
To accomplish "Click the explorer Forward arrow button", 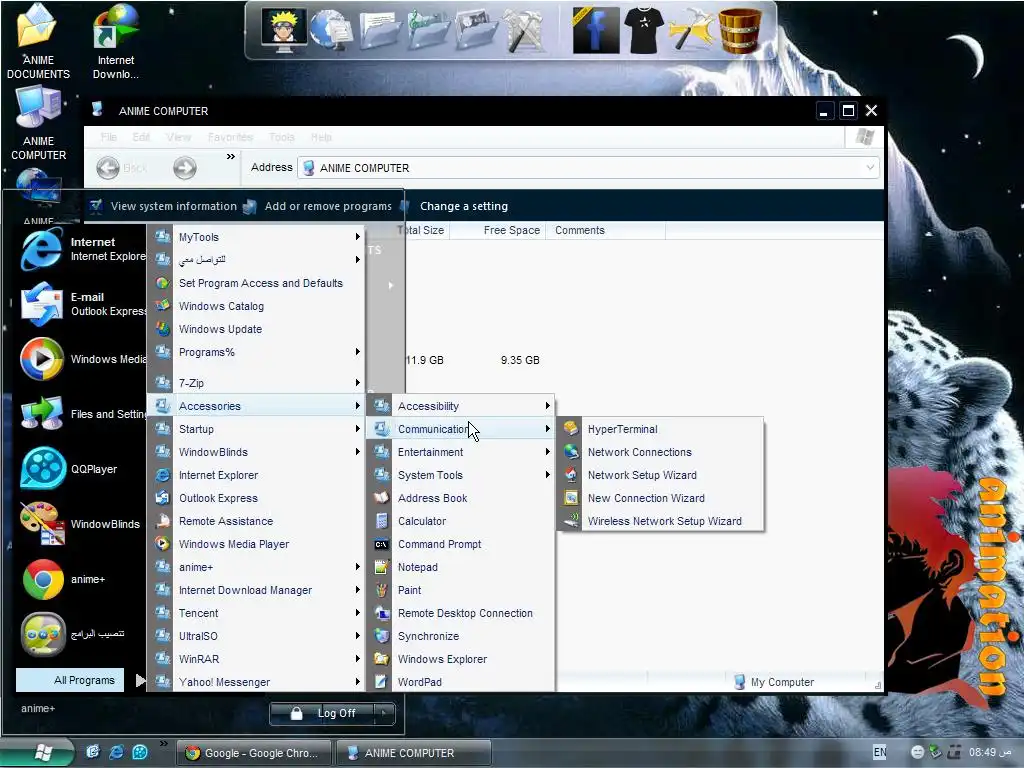I will tap(185, 168).
